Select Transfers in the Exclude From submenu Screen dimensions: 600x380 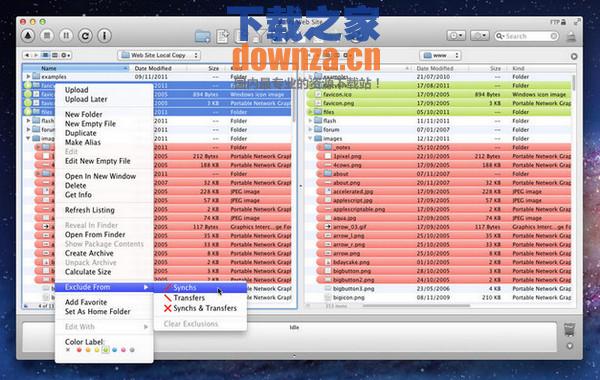click(x=200, y=298)
